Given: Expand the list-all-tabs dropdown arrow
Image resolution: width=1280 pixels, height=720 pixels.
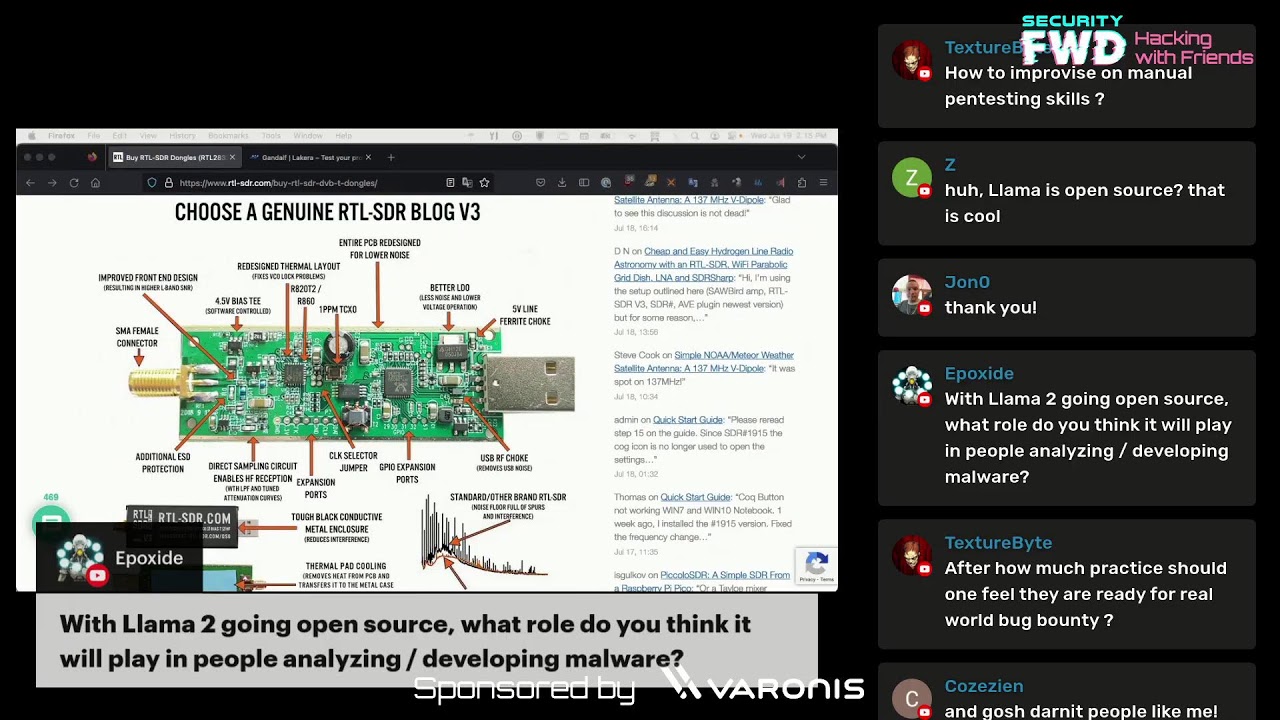Looking at the screenshot, I should (801, 157).
